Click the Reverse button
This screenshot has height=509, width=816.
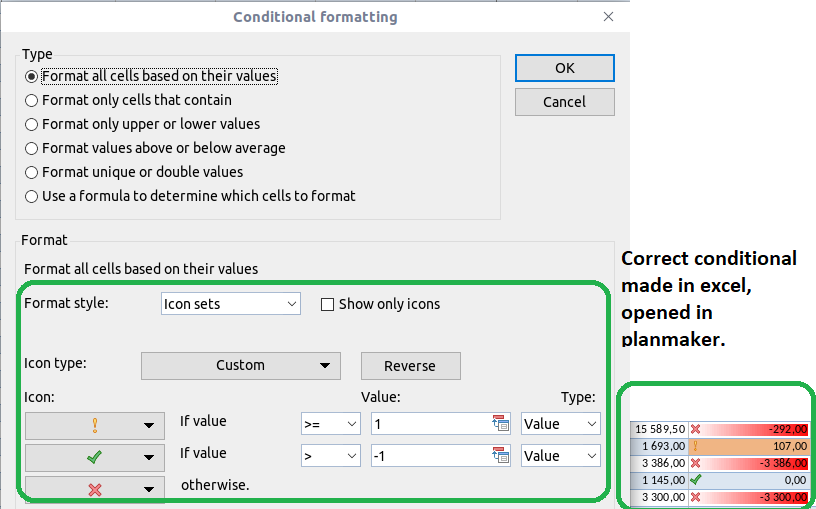410,365
